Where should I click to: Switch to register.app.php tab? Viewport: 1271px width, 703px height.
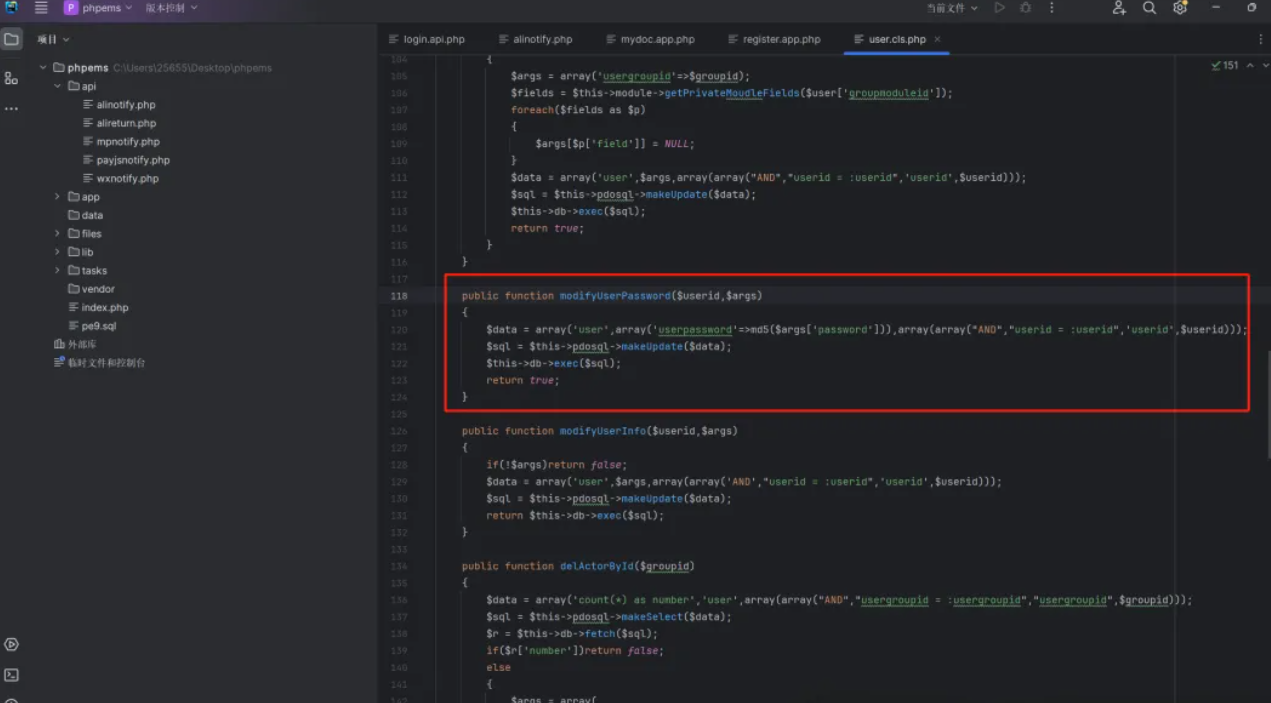tap(774, 40)
